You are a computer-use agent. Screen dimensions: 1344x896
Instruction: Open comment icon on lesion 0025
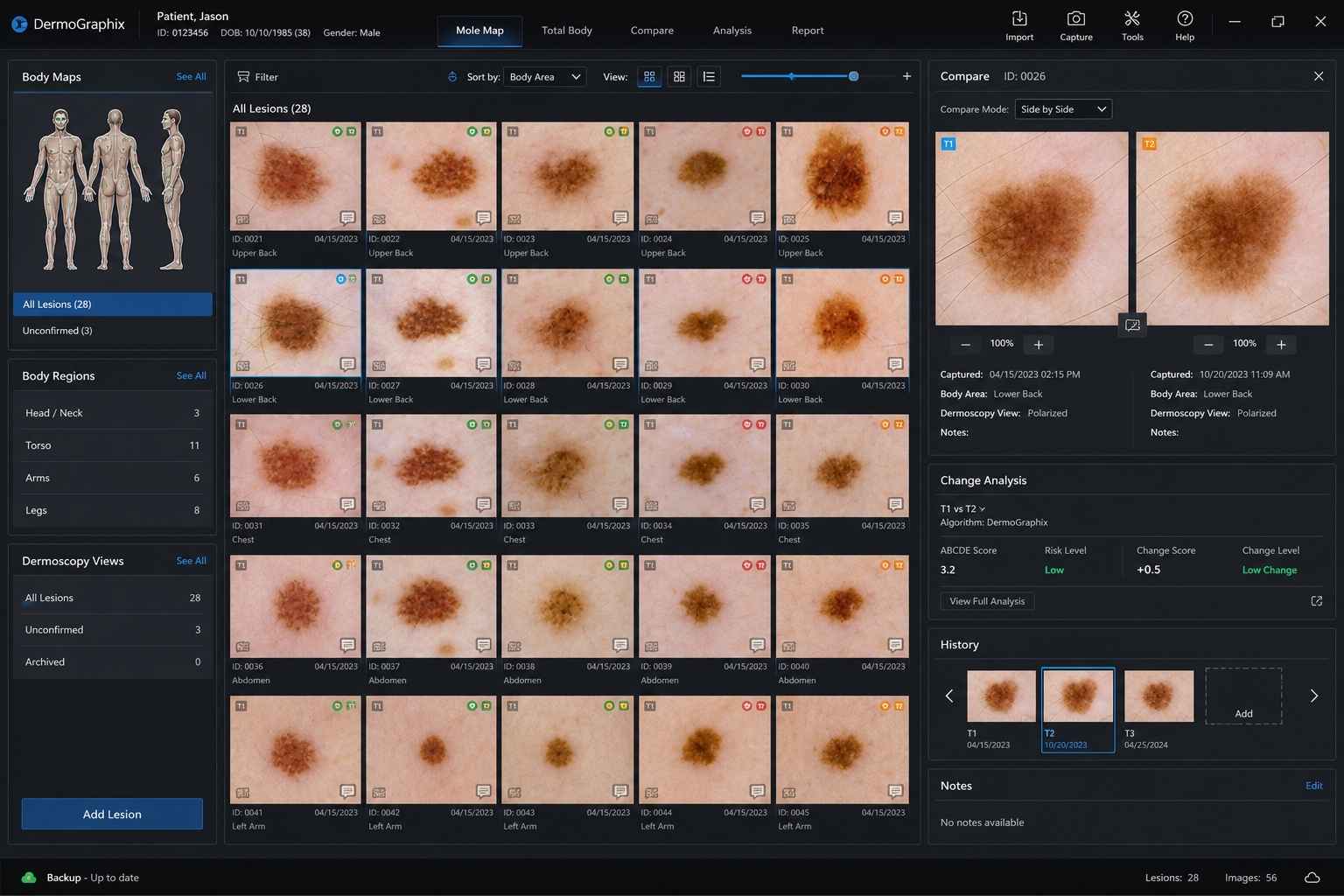click(x=895, y=218)
